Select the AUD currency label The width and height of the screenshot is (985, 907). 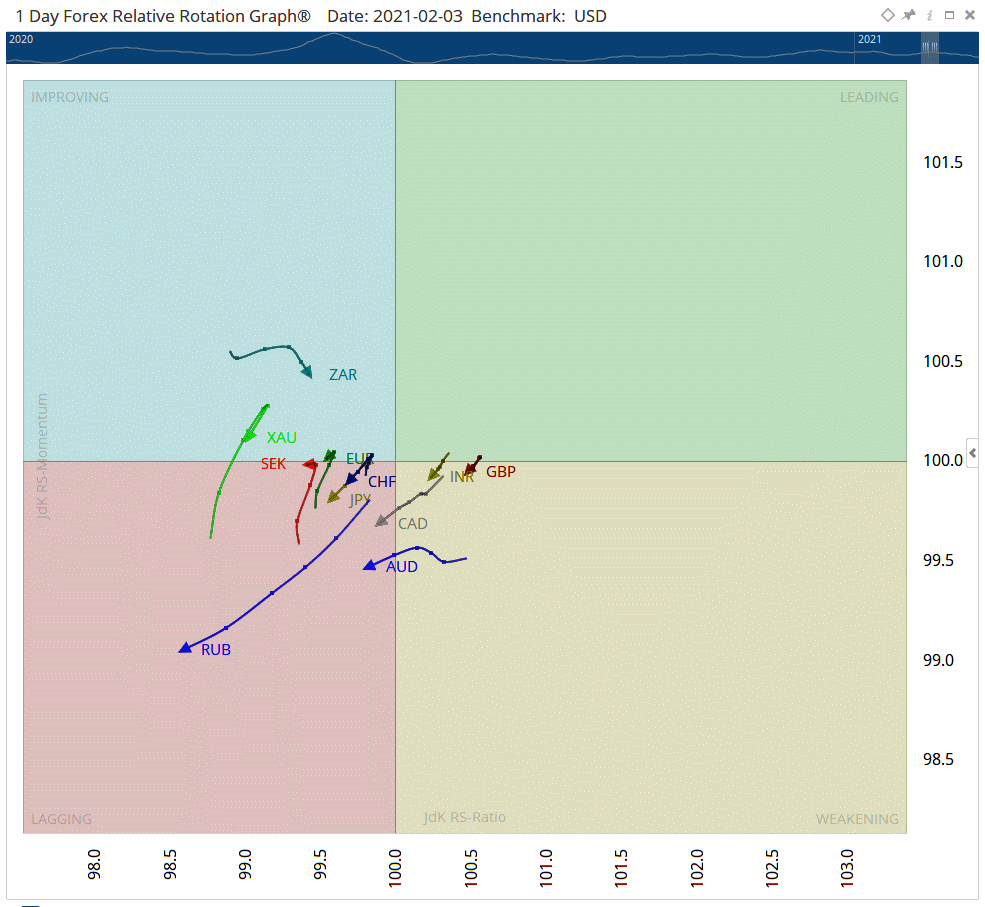[x=402, y=567]
